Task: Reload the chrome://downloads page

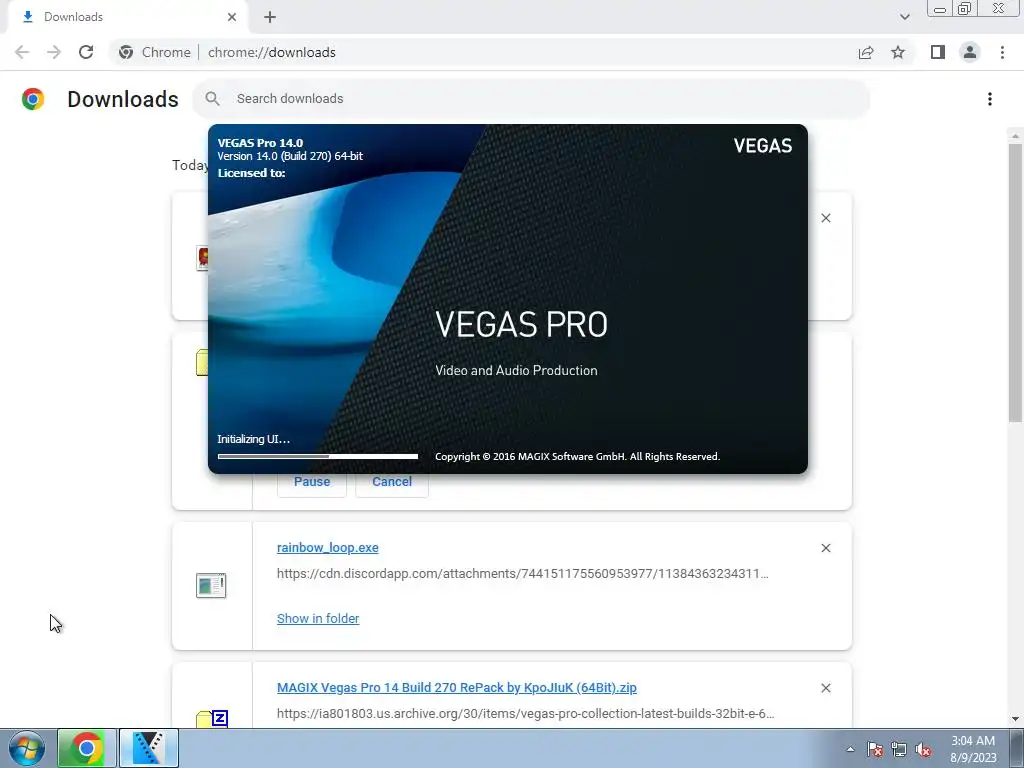Action: coord(86,52)
